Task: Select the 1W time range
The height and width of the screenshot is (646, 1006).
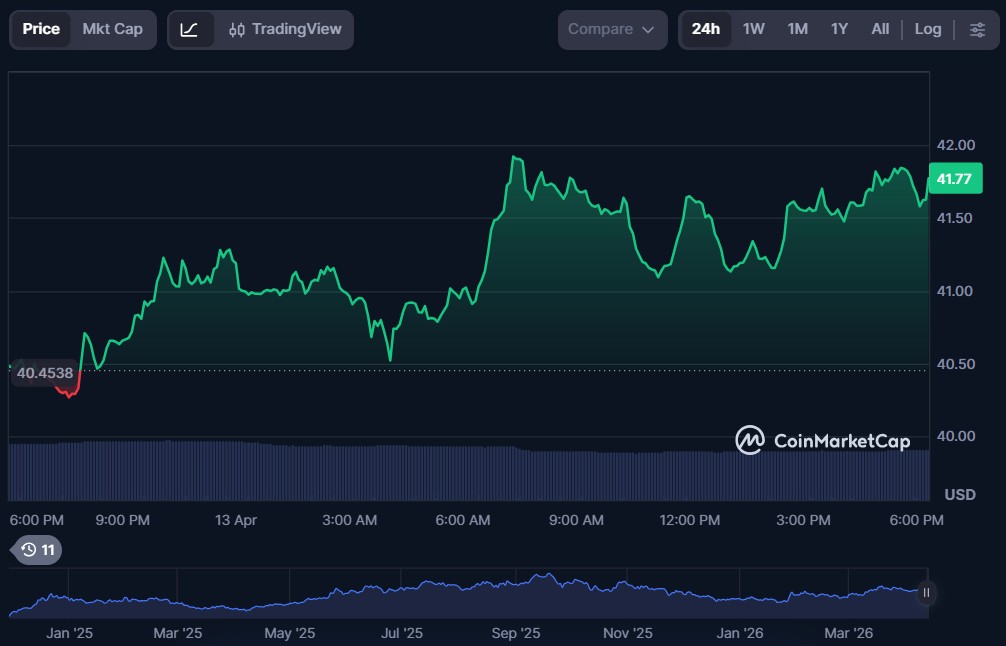Action: (753, 30)
